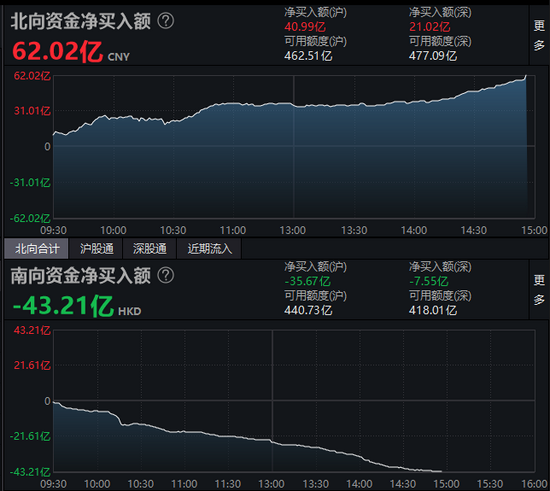Click the 62.02亿 northbound net buy value
This screenshot has height=491, width=550.
pyautogui.click(x=58, y=51)
